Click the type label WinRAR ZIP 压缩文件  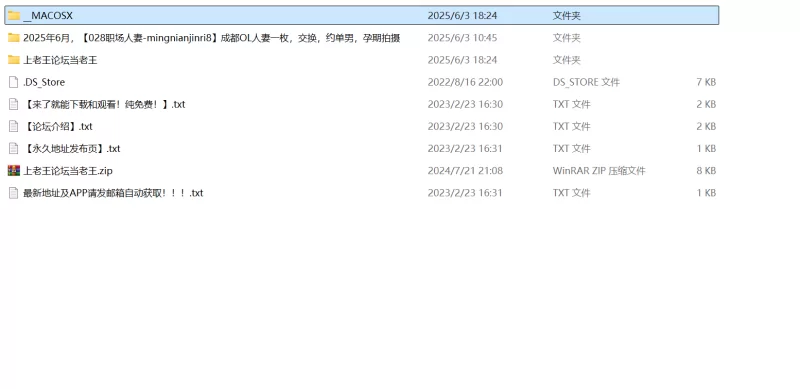coord(599,171)
